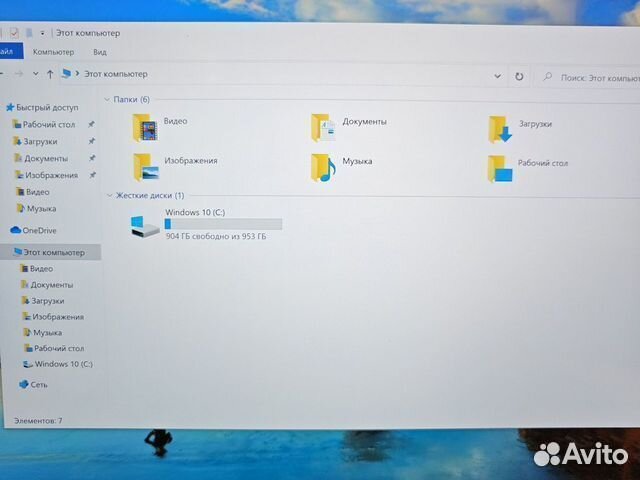Click Этот компьютер text in address bar
Image resolution: width=640 pixels, height=480 pixels.
tap(116, 74)
